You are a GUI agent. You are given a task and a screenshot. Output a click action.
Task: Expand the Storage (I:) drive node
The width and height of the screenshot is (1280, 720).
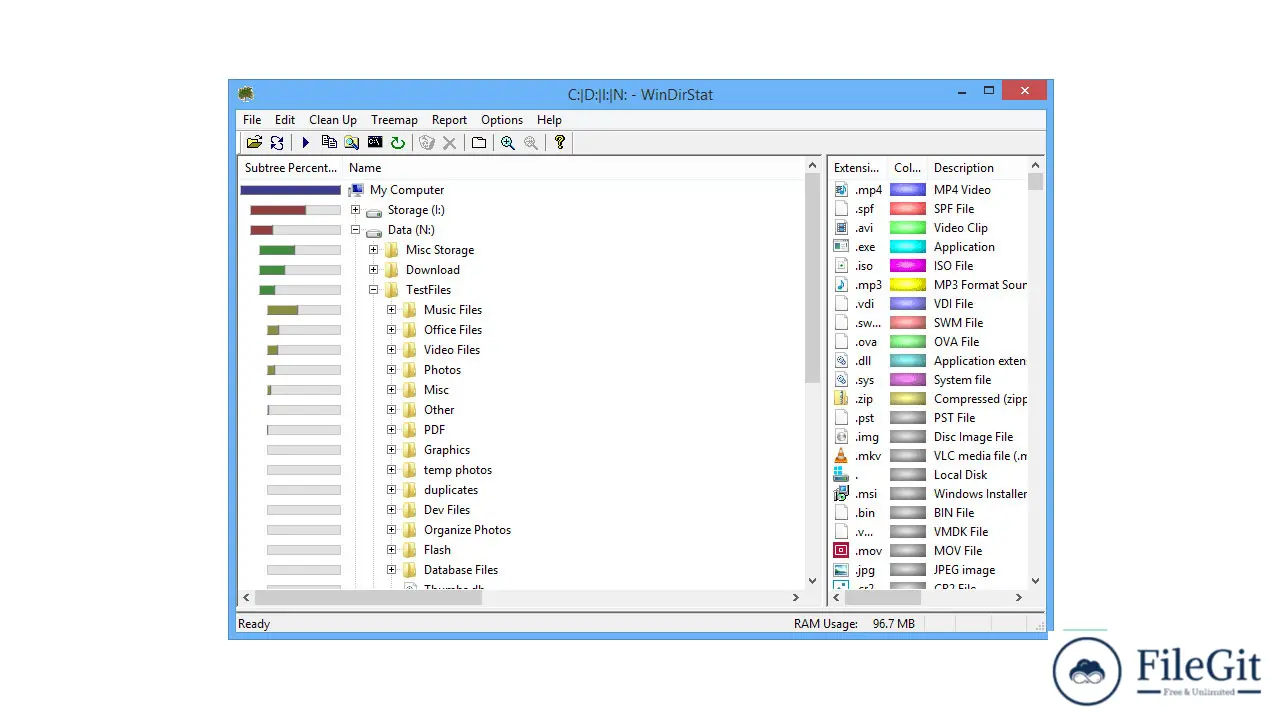point(355,210)
